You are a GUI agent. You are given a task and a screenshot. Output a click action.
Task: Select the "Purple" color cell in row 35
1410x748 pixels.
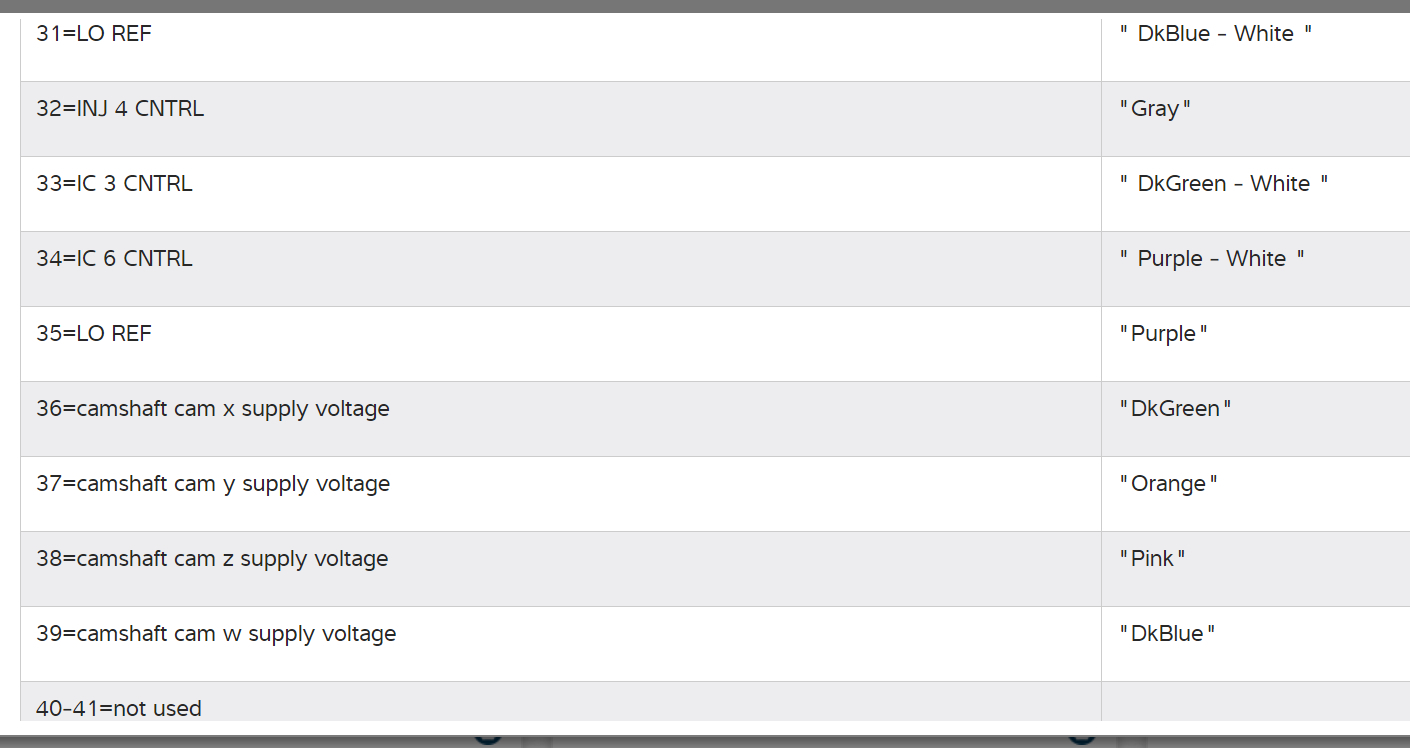point(1163,334)
